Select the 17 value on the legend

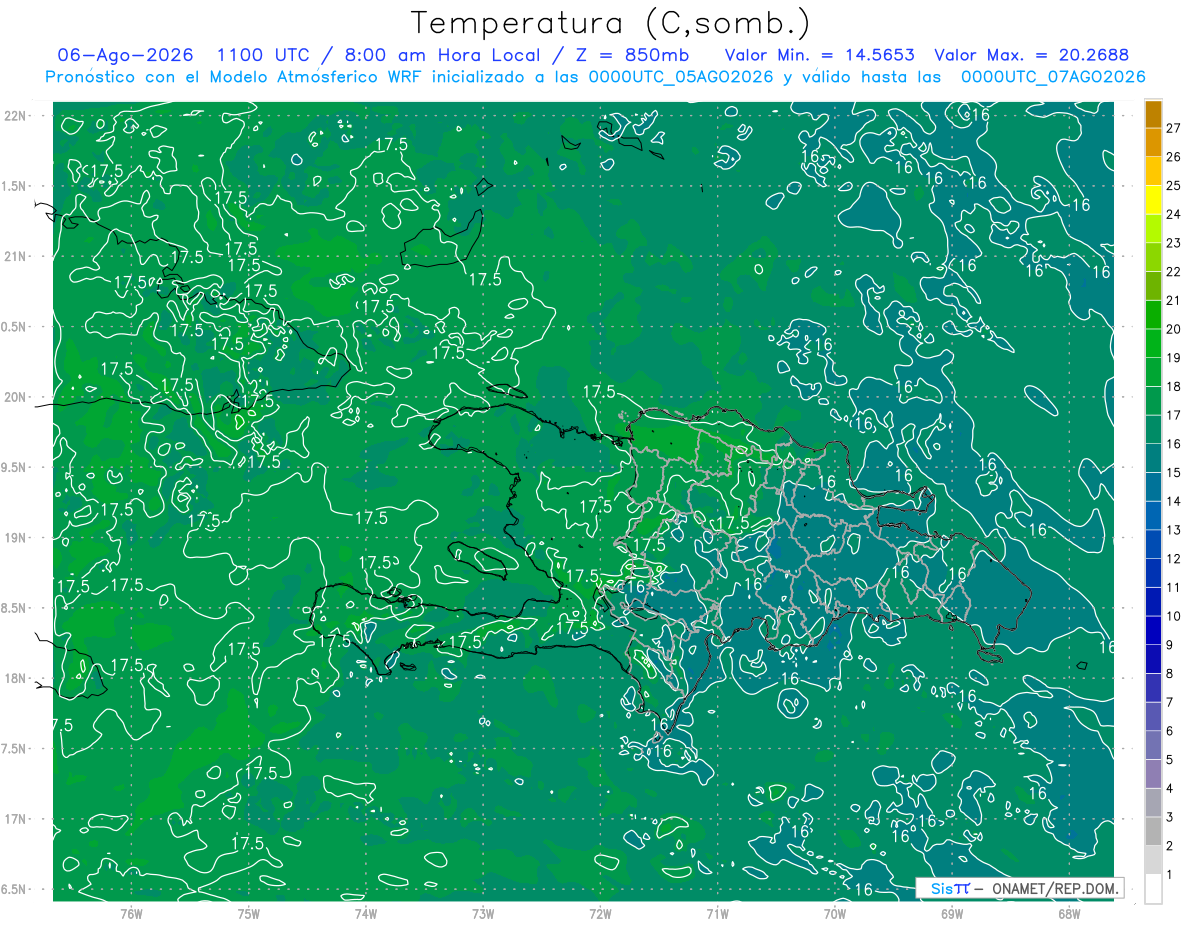point(1173,415)
